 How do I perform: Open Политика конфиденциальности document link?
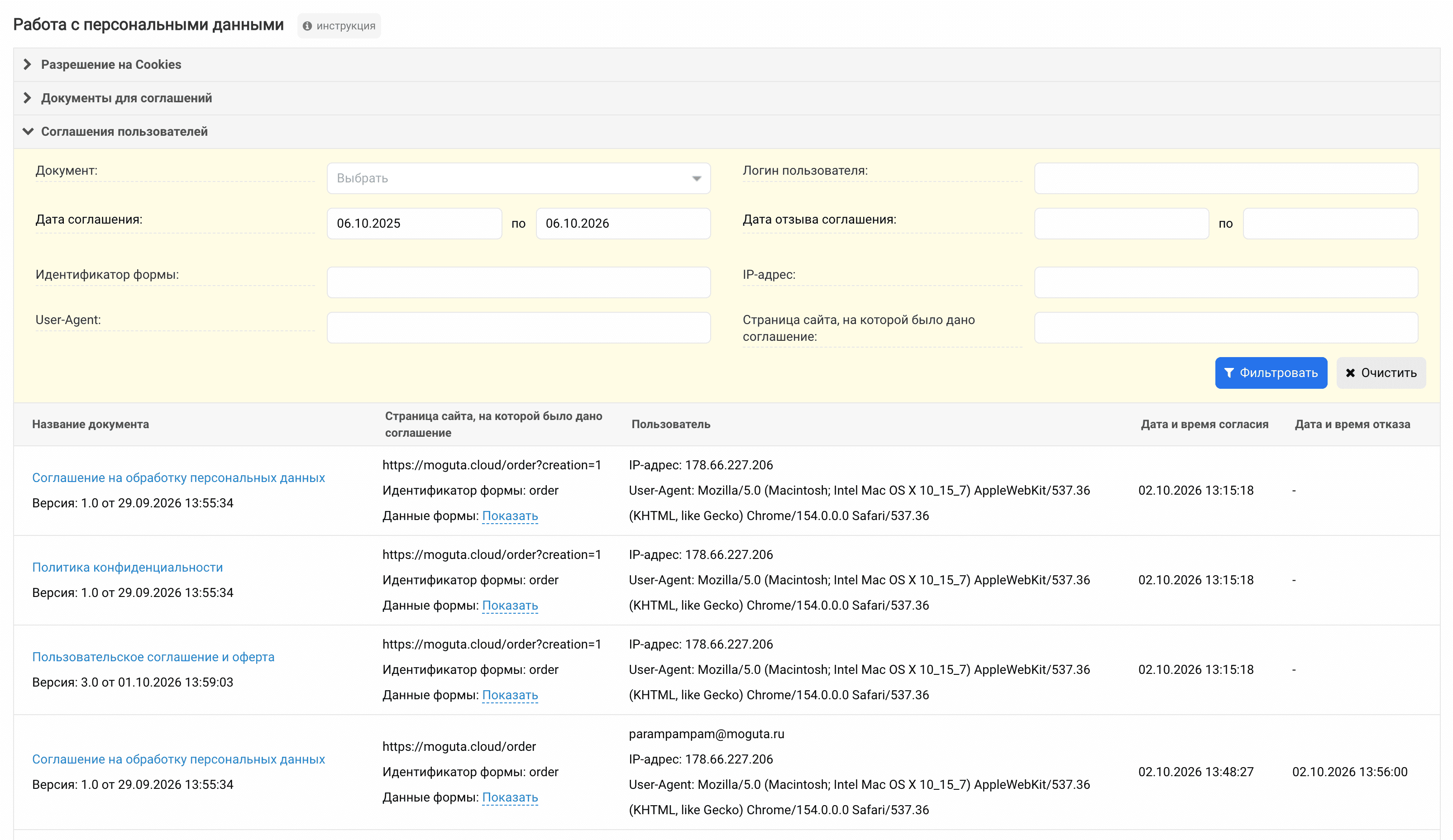128,567
